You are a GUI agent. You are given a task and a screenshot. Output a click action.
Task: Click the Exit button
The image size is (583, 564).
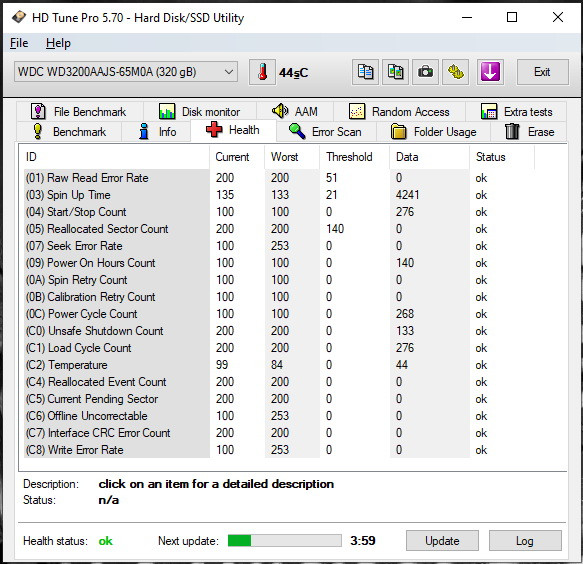pyautogui.click(x=542, y=72)
